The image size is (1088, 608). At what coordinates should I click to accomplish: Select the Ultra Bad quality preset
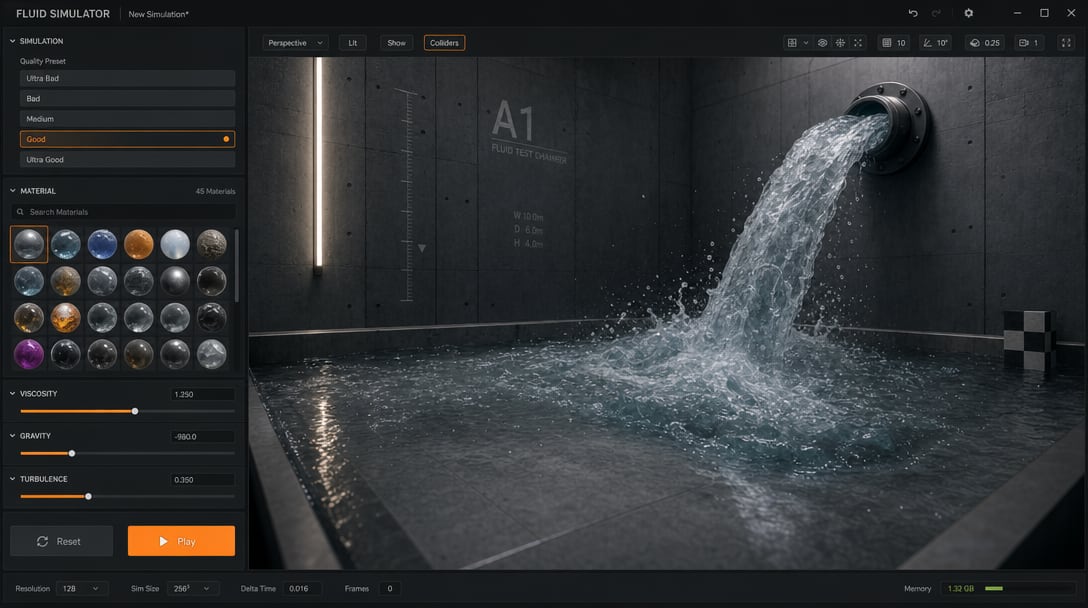pyautogui.click(x=127, y=78)
